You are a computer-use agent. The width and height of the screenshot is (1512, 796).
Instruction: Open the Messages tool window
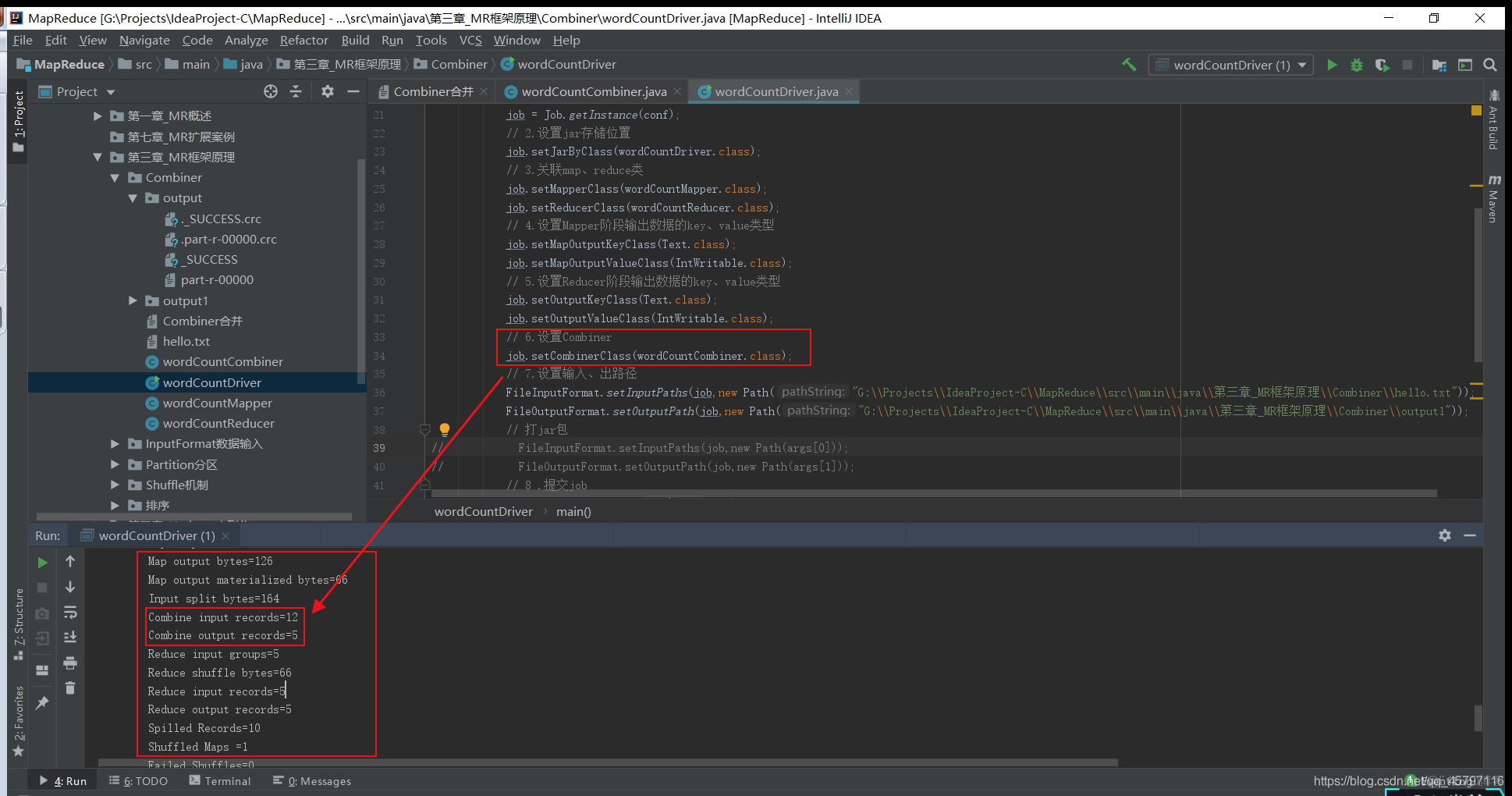click(x=312, y=781)
